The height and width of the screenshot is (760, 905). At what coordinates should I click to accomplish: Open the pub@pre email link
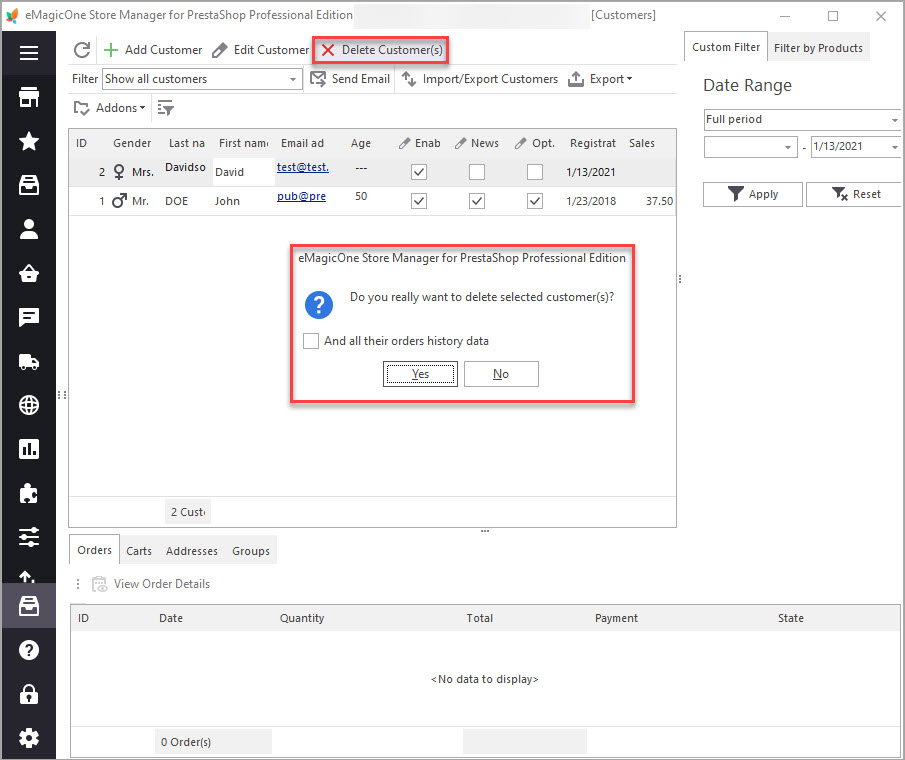[301, 196]
